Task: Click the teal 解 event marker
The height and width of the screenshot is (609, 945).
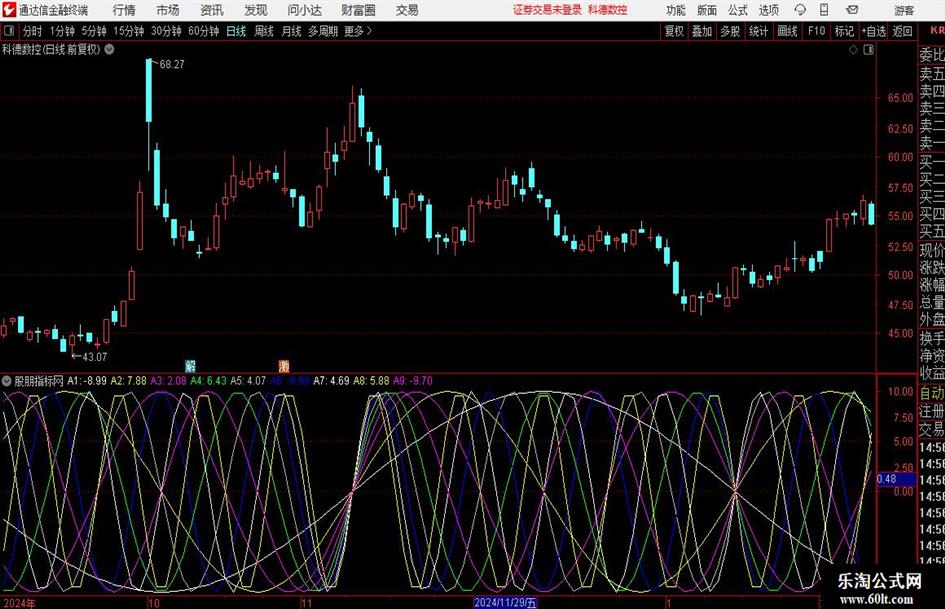Action: point(190,365)
